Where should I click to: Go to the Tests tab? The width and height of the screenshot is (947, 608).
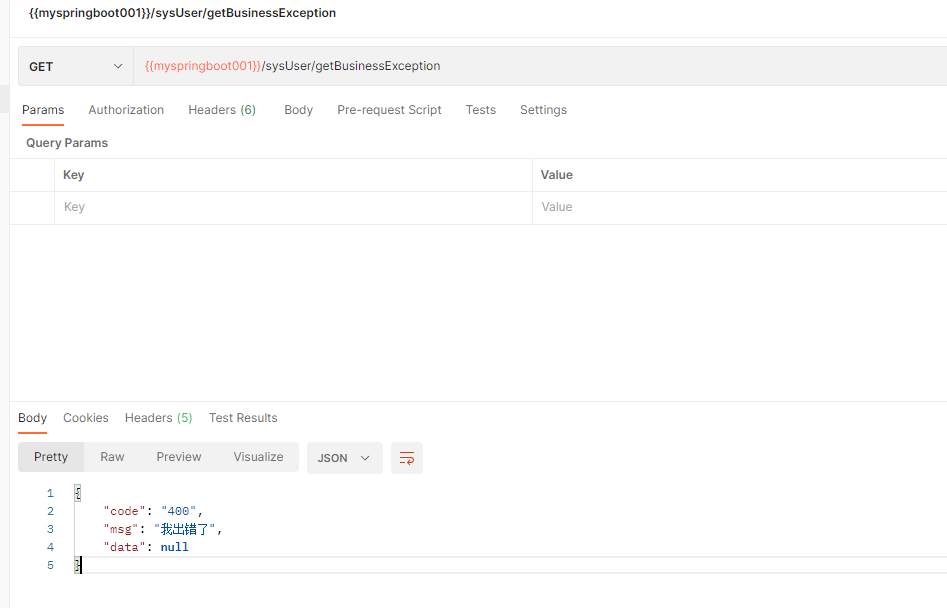(x=480, y=110)
